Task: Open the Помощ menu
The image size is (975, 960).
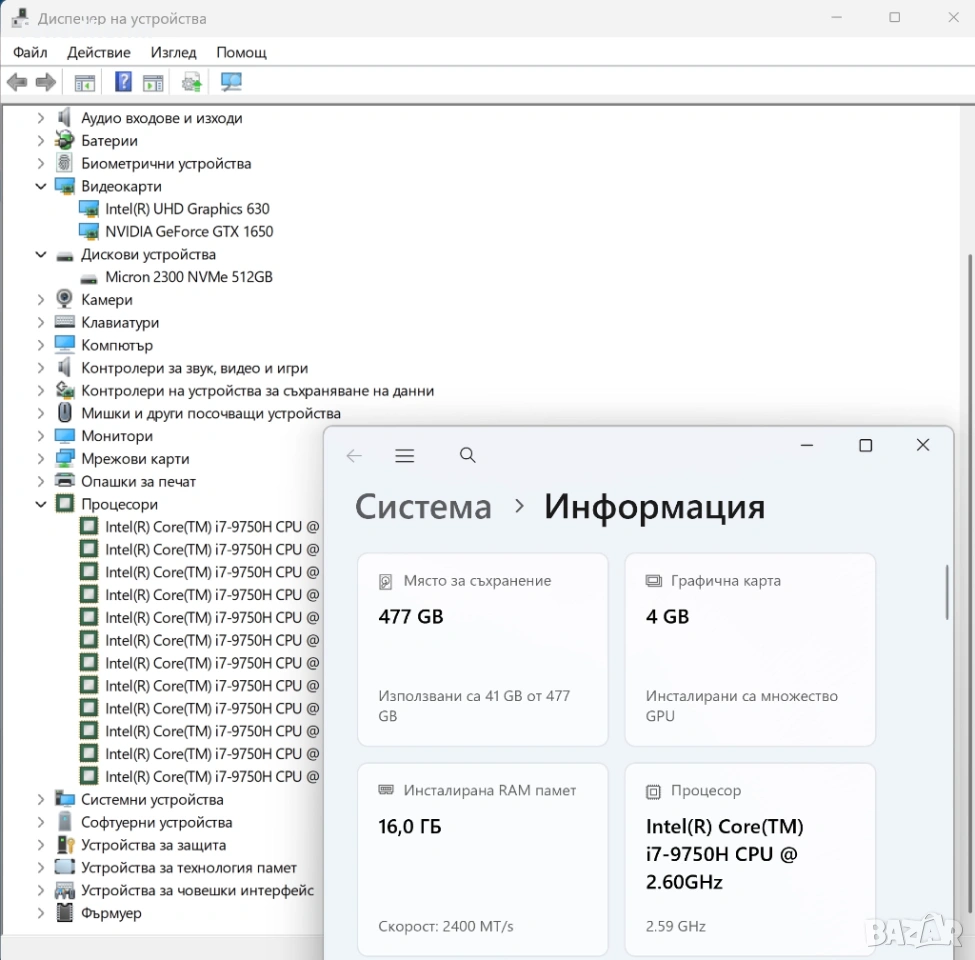Action: click(241, 52)
